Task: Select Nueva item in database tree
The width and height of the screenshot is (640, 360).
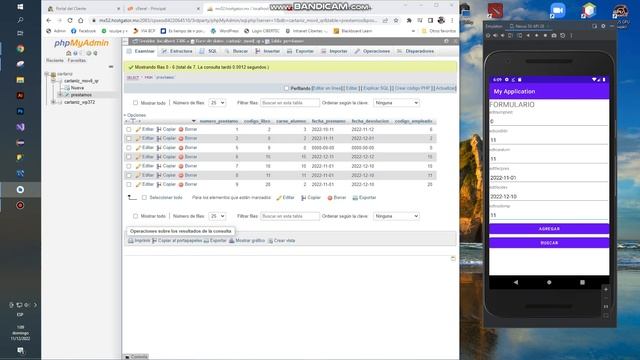Action: click(x=77, y=88)
